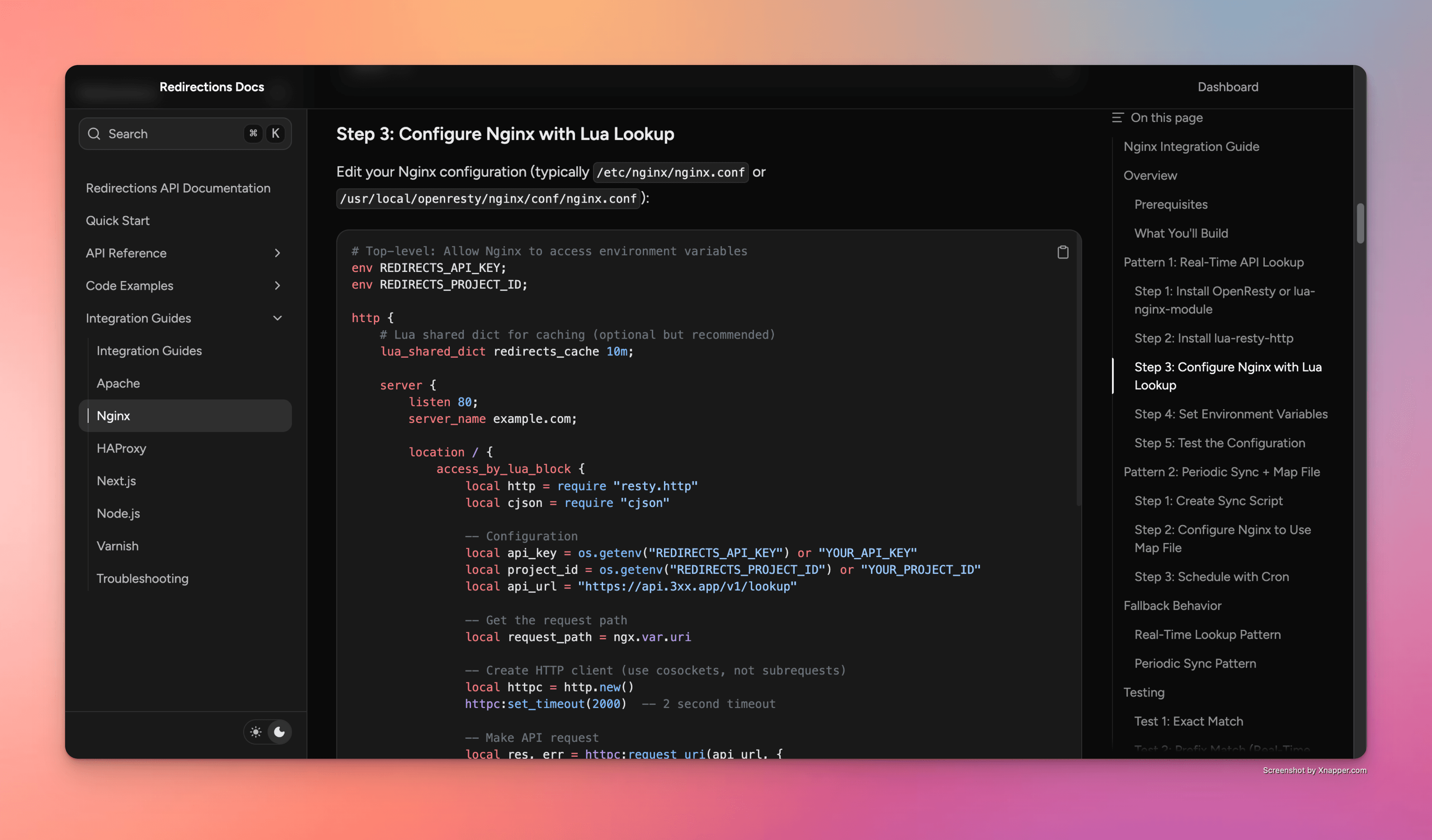The image size is (1432, 840).
Task: Select the moon icon for dark mode
Action: click(x=279, y=732)
